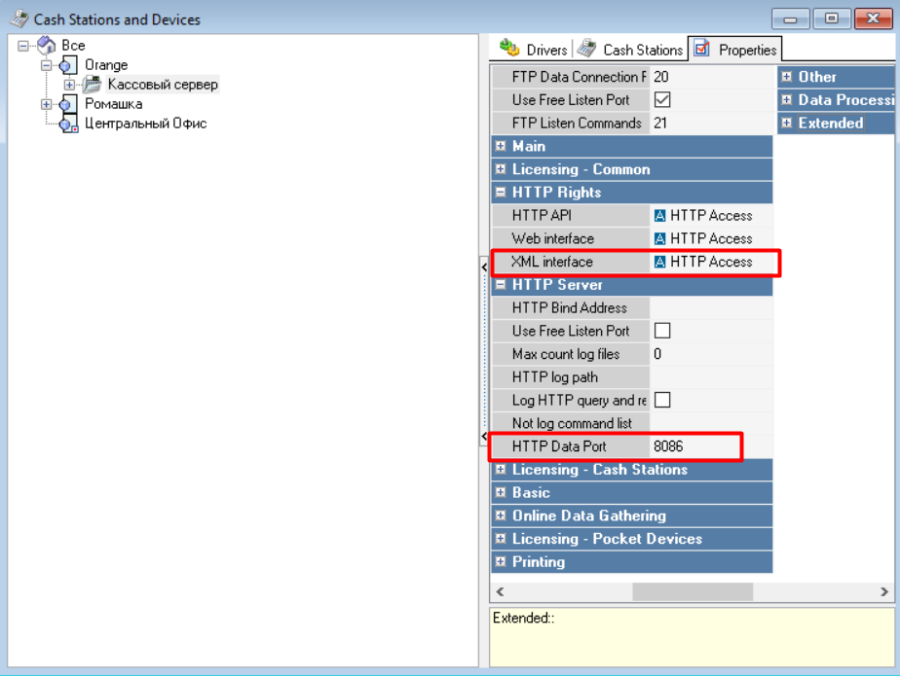Viewport: 900px width, 676px height.
Task: Enable HTTP Server Use Free Listen Port
Action: [x=661, y=331]
